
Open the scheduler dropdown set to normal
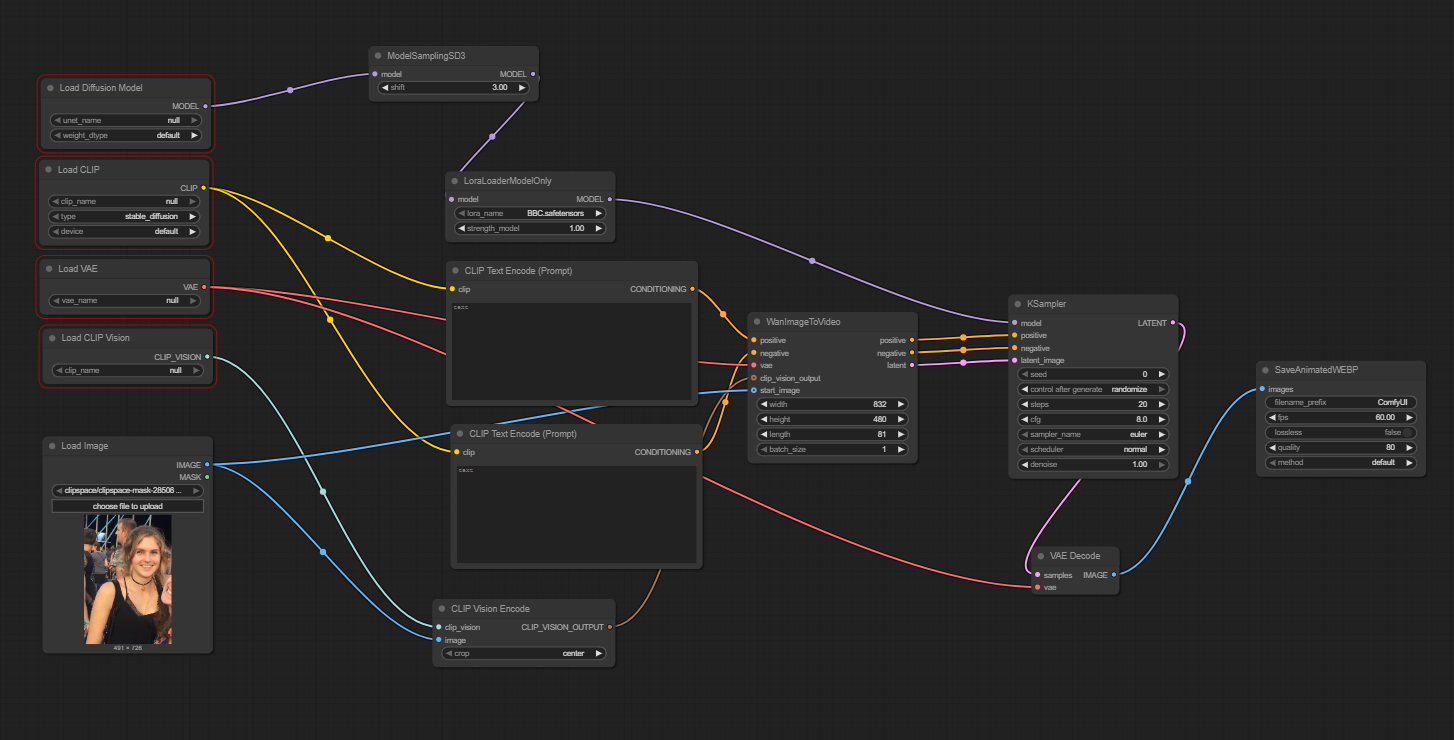point(1093,450)
